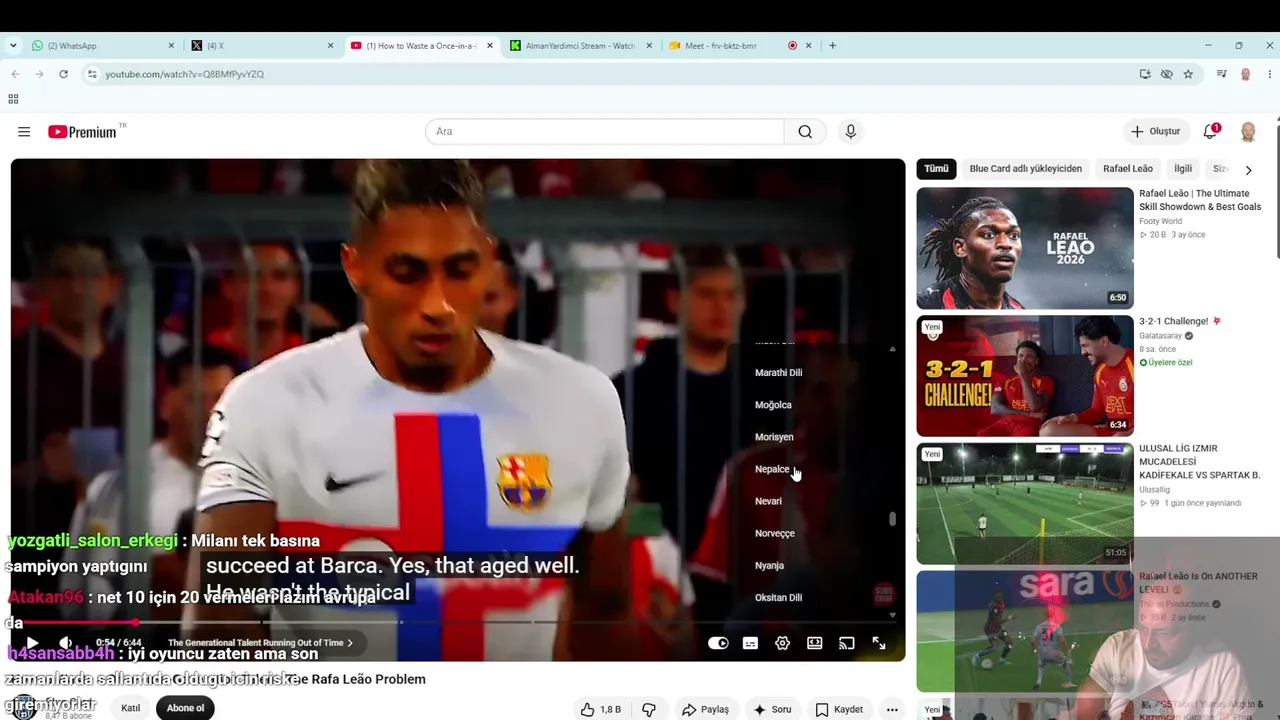Enter full screen mode
The image size is (1280, 720).
879,643
